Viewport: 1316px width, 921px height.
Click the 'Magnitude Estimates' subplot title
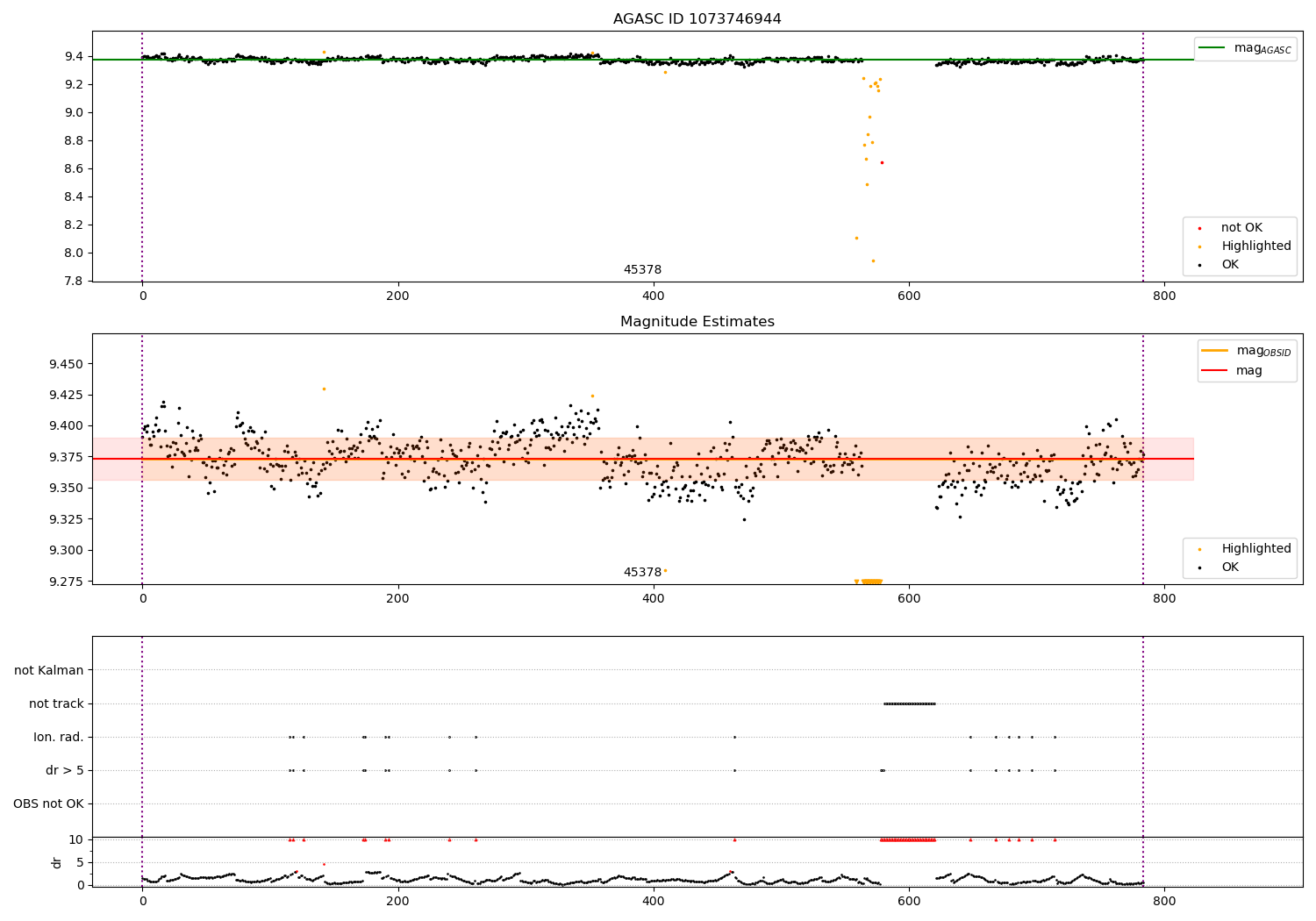coord(697,322)
